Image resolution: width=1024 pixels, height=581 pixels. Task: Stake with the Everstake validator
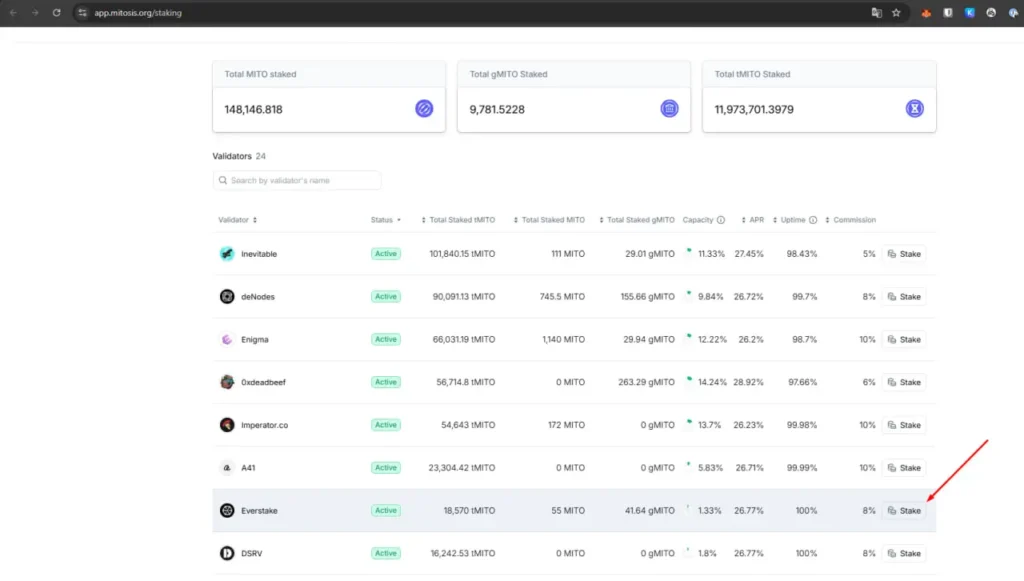coord(904,510)
